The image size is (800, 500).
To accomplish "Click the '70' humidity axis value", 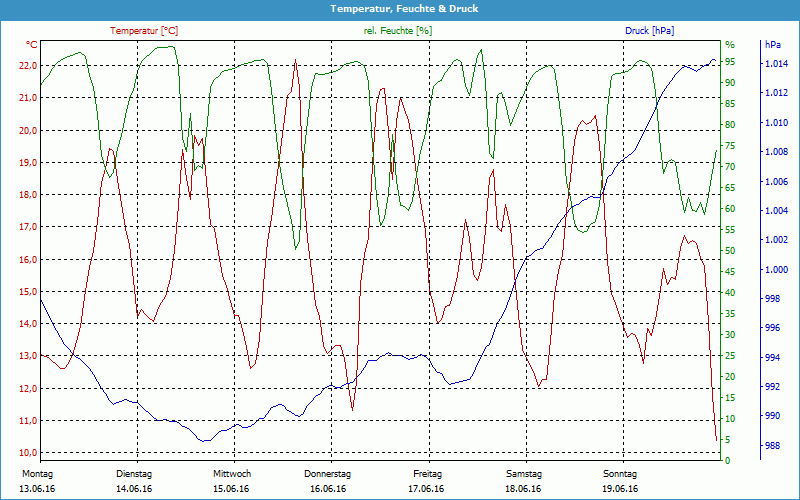I will click(x=730, y=166).
